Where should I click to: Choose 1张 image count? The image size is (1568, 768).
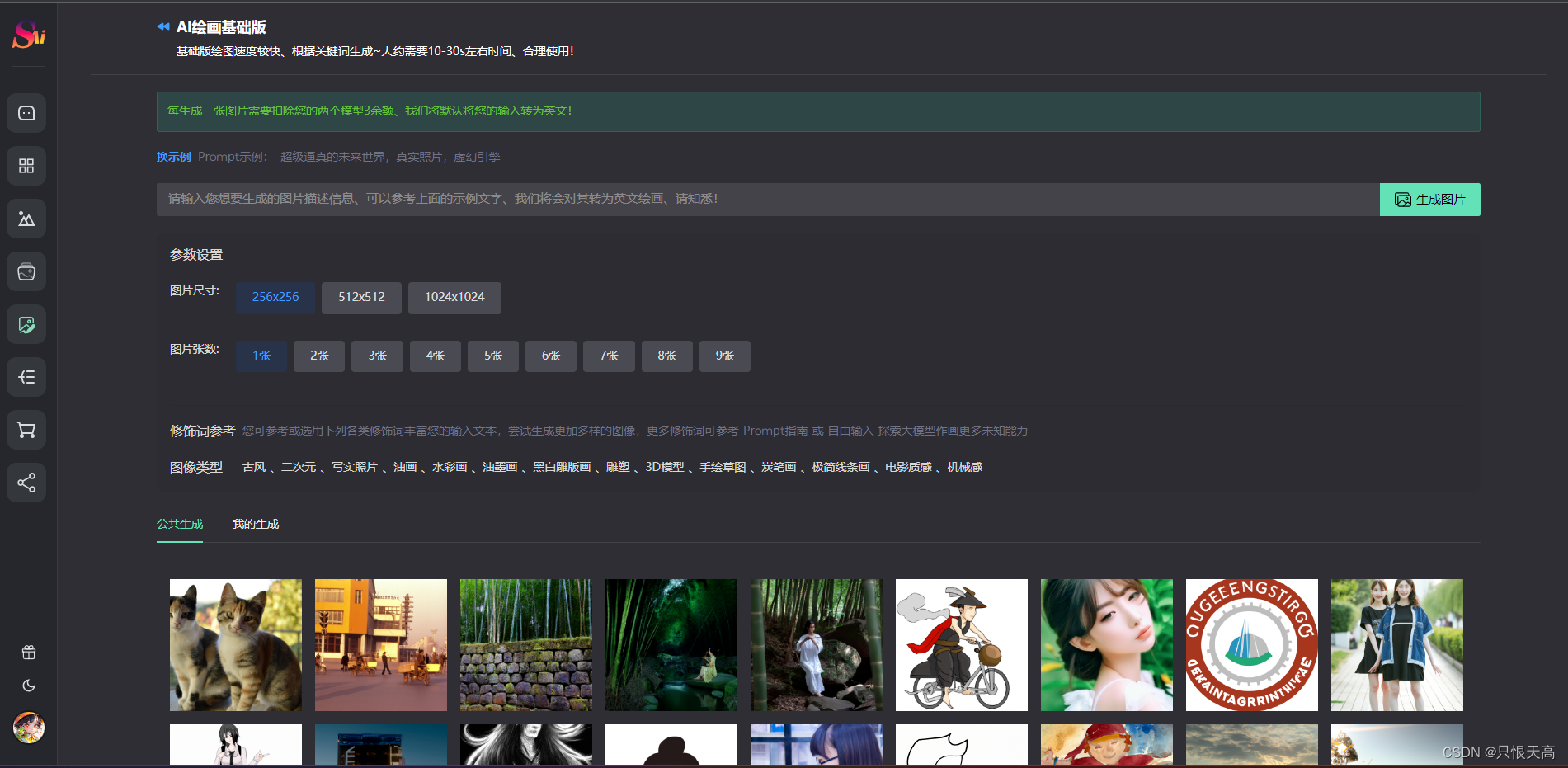point(261,356)
